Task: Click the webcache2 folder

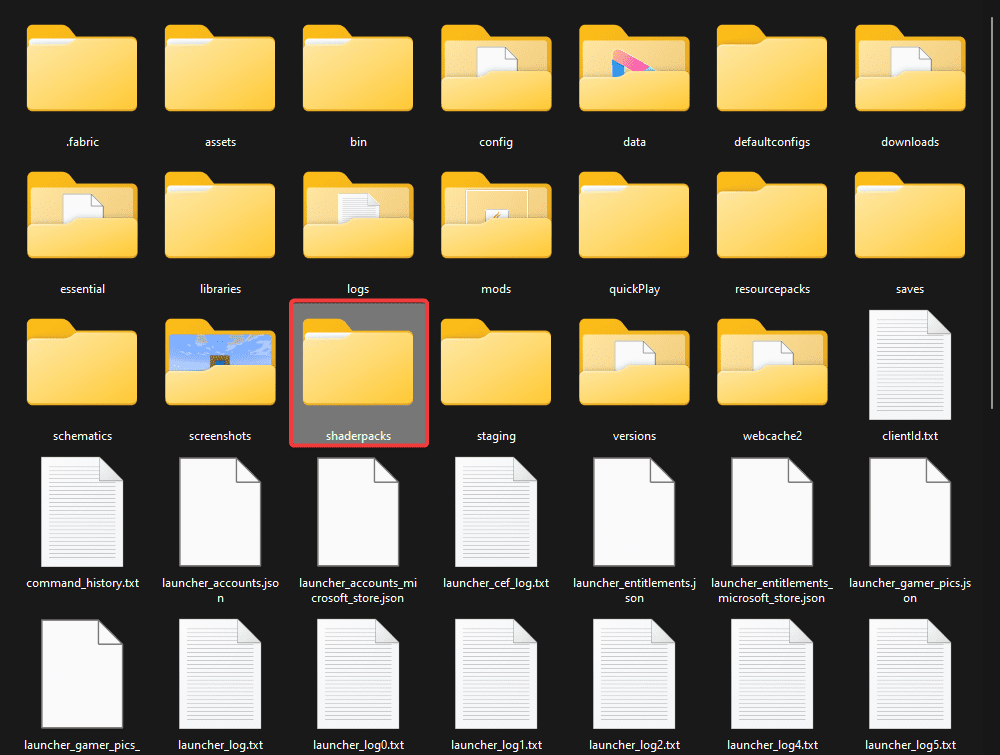Action: pyautogui.click(x=772, y=365)
